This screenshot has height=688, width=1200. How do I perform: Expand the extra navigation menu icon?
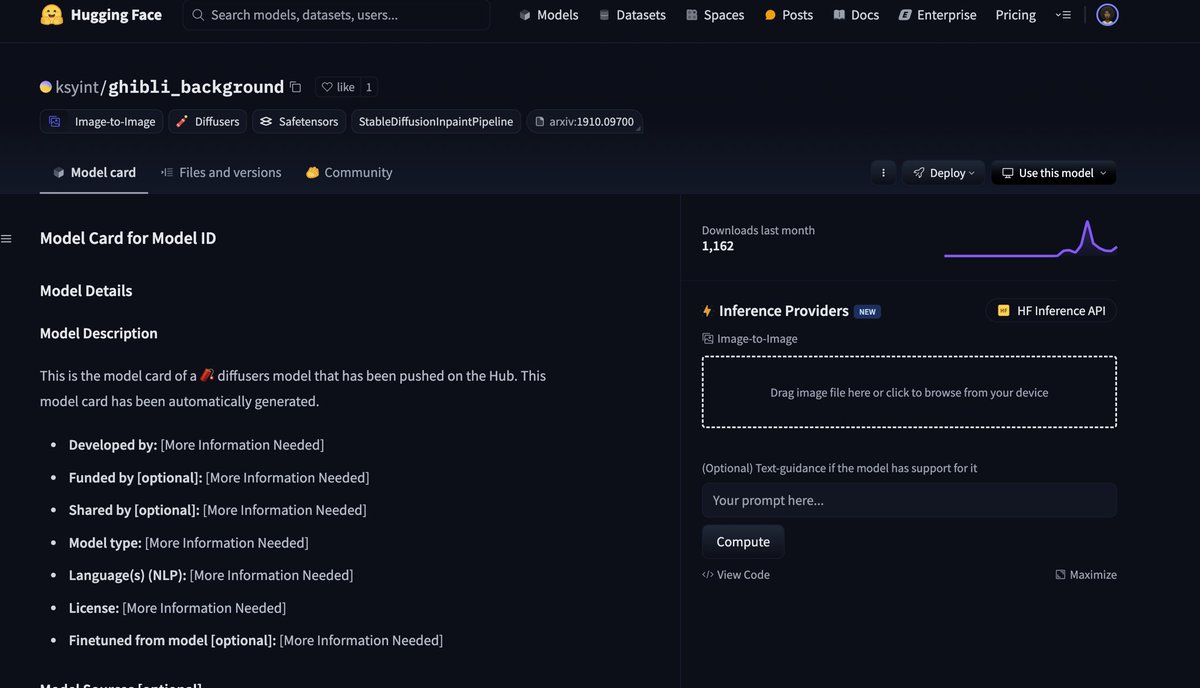point(1064,15)
